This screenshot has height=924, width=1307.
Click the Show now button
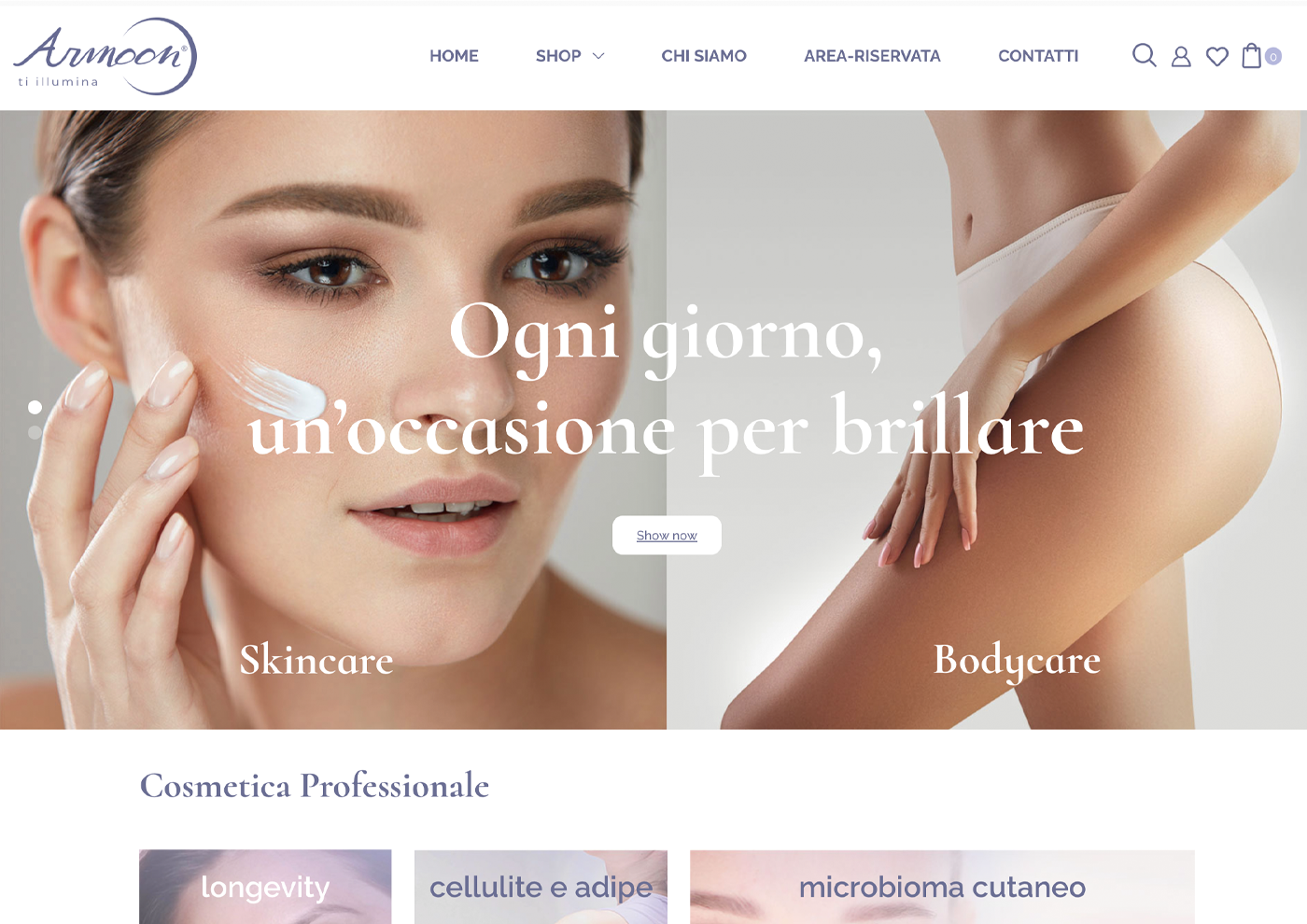(667, 535)
